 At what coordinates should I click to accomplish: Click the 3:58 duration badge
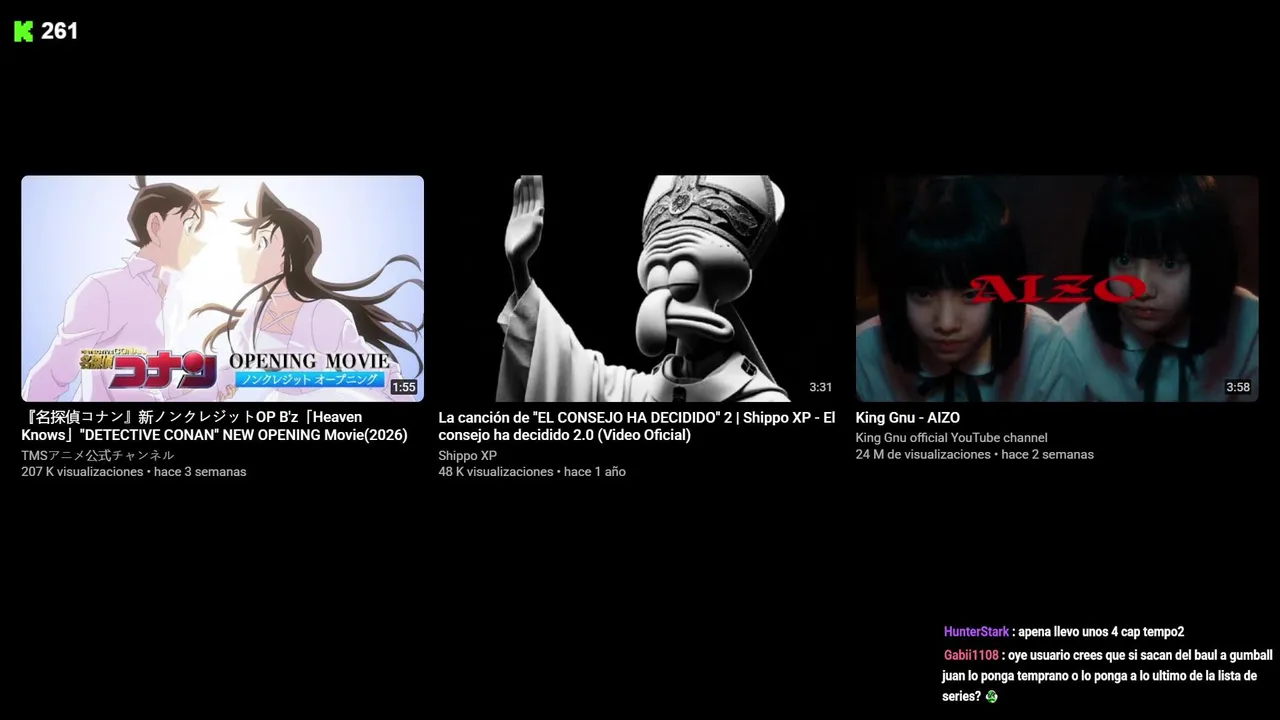tap(1238, 388)
